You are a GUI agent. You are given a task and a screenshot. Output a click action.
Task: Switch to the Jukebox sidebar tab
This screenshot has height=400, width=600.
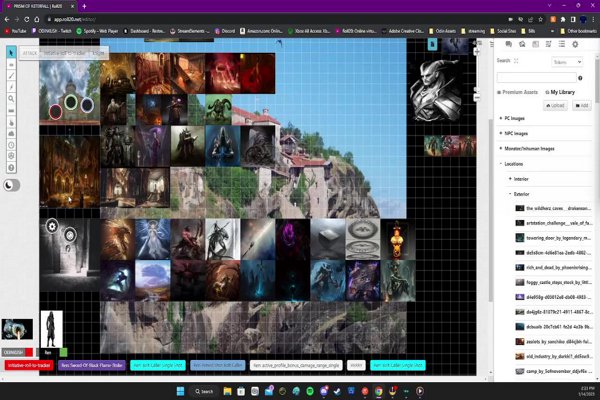pos(548,44)
